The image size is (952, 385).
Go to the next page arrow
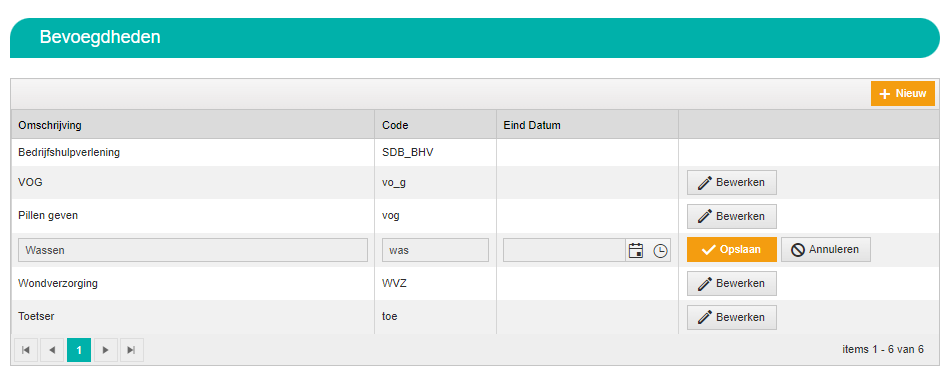click(x=106, y=350)
